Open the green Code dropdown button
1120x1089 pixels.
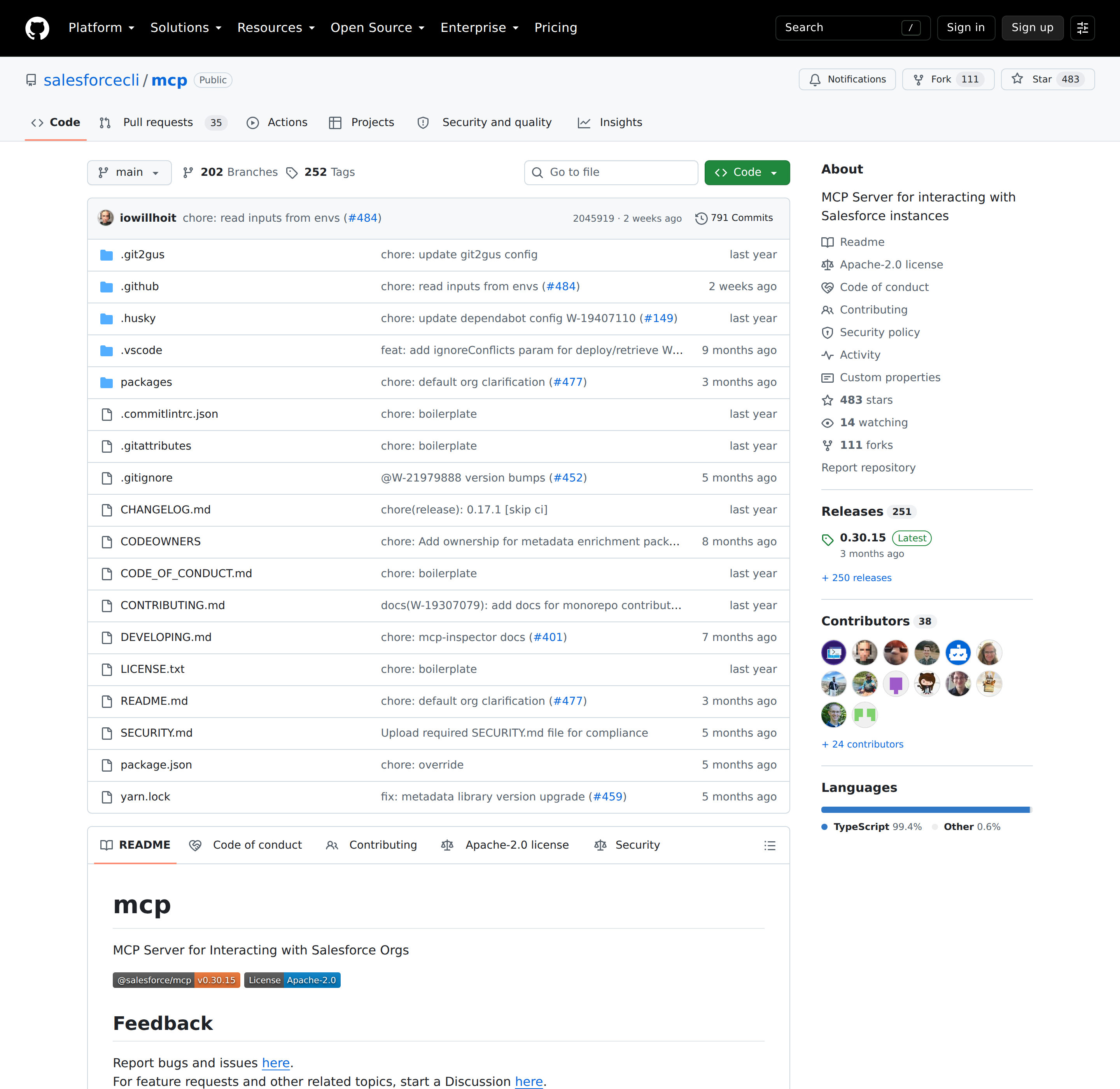(747, 173)
